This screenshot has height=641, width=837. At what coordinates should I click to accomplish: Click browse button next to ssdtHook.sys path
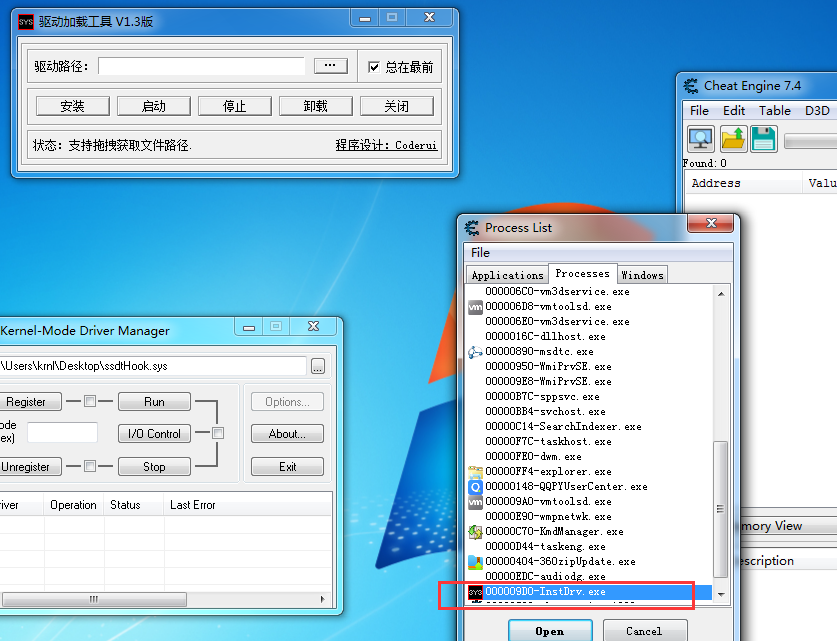point(318,367)
